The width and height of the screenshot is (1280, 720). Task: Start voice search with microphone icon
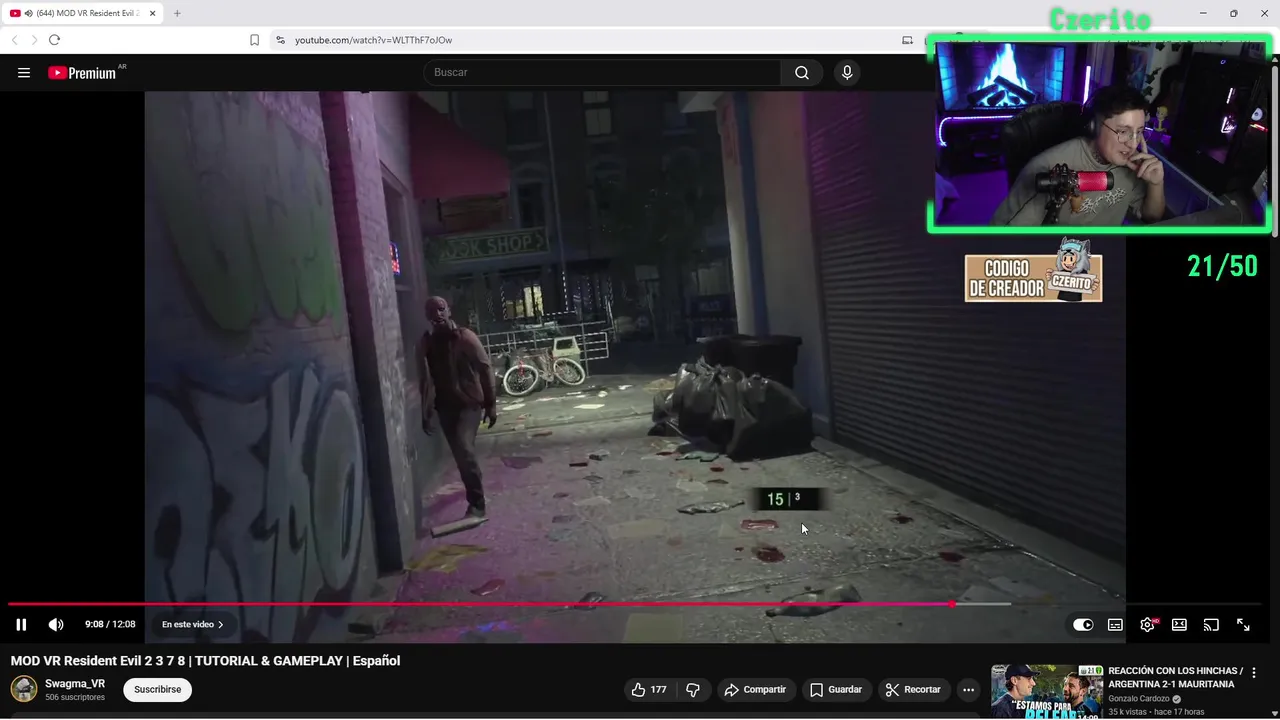[x=847, y=72]
